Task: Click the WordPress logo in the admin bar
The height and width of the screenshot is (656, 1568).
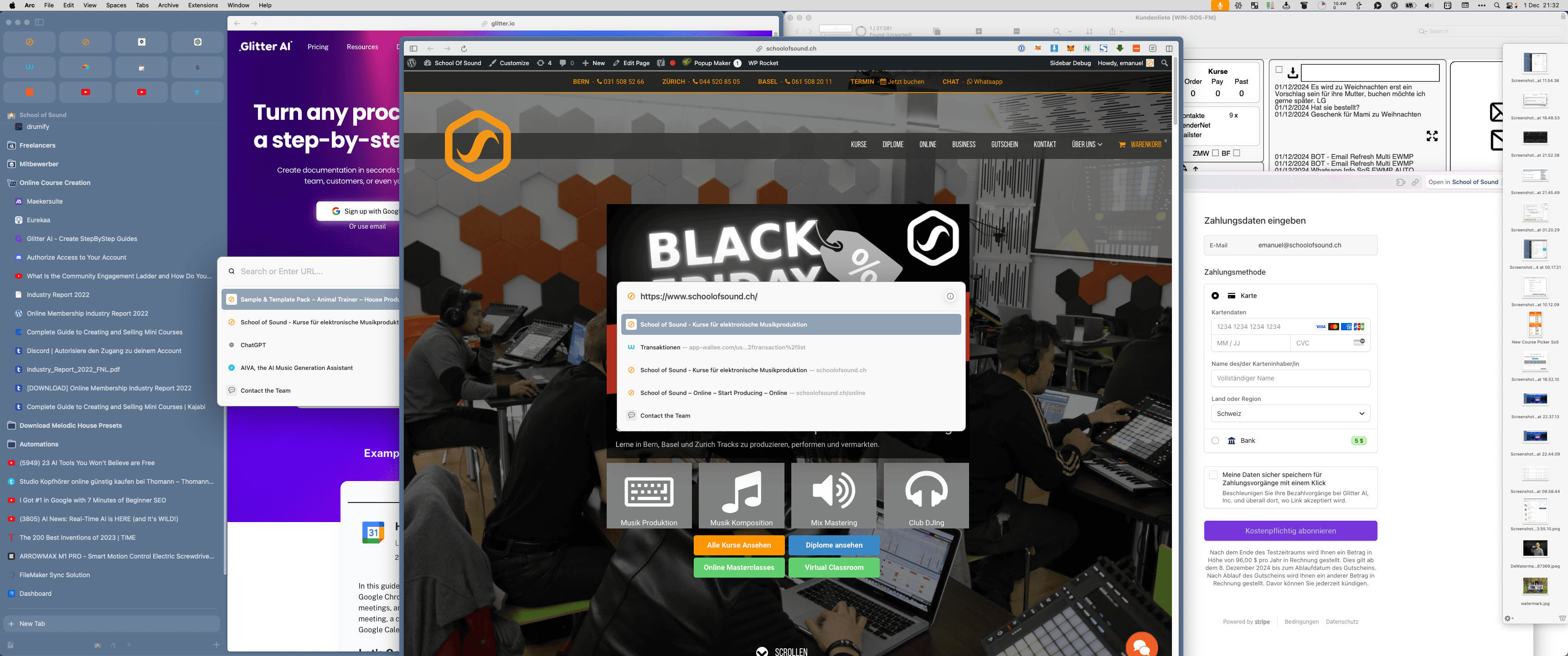Action: [x=412, y=63]
